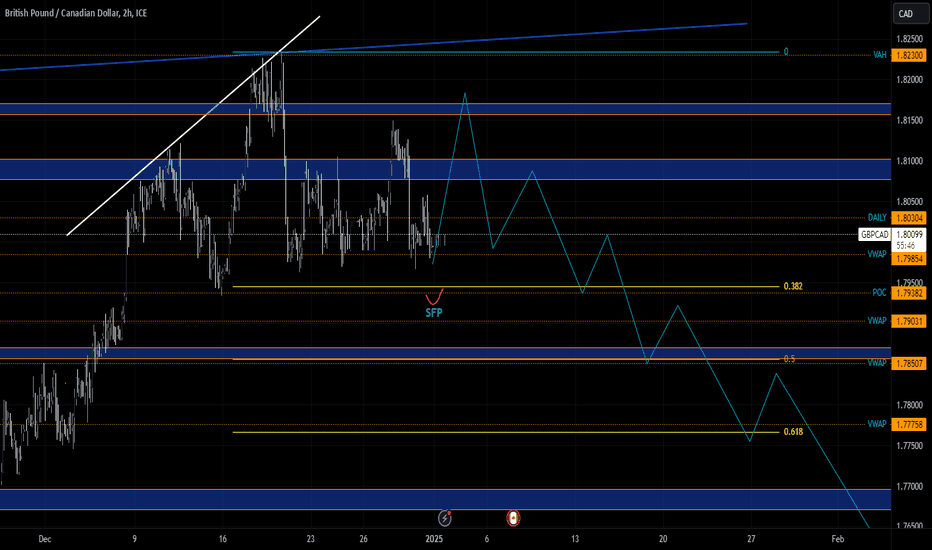
Task: Click the 0.382 Fibonacci level label
Action: (793, 286)
